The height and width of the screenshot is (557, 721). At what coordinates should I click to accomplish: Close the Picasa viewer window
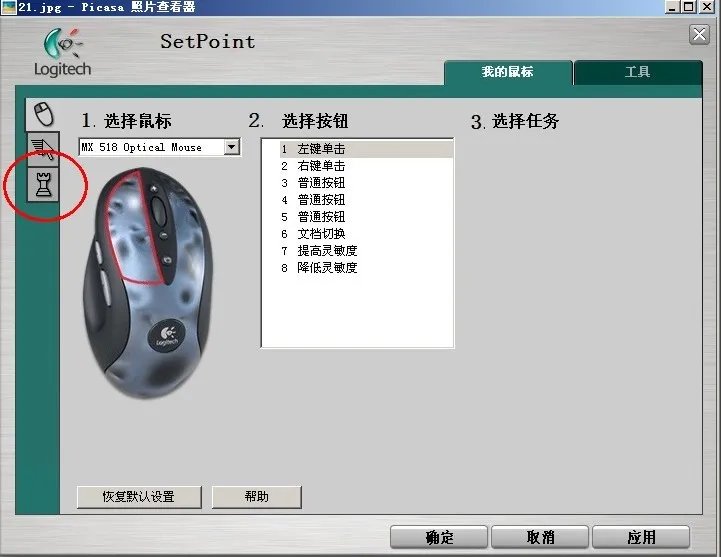pyautogui.click(x=707, y=7)
